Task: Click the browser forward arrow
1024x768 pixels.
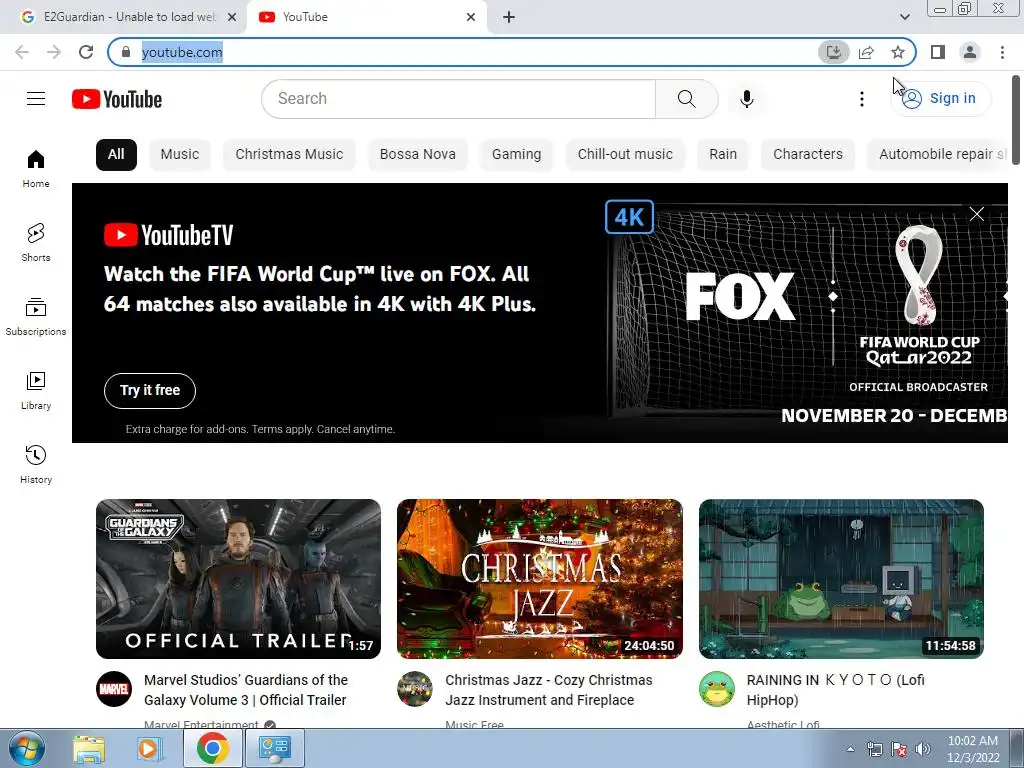Action: pos(54,52)
